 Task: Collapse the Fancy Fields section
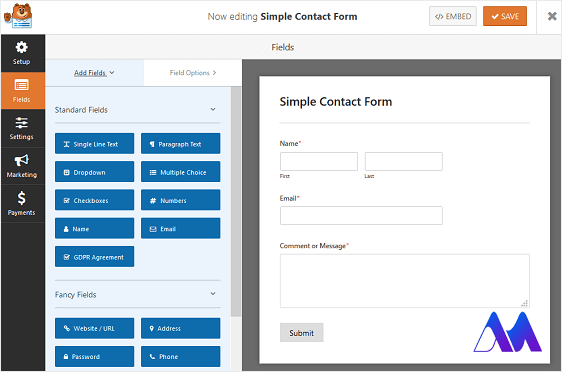[x=213, y=294]
